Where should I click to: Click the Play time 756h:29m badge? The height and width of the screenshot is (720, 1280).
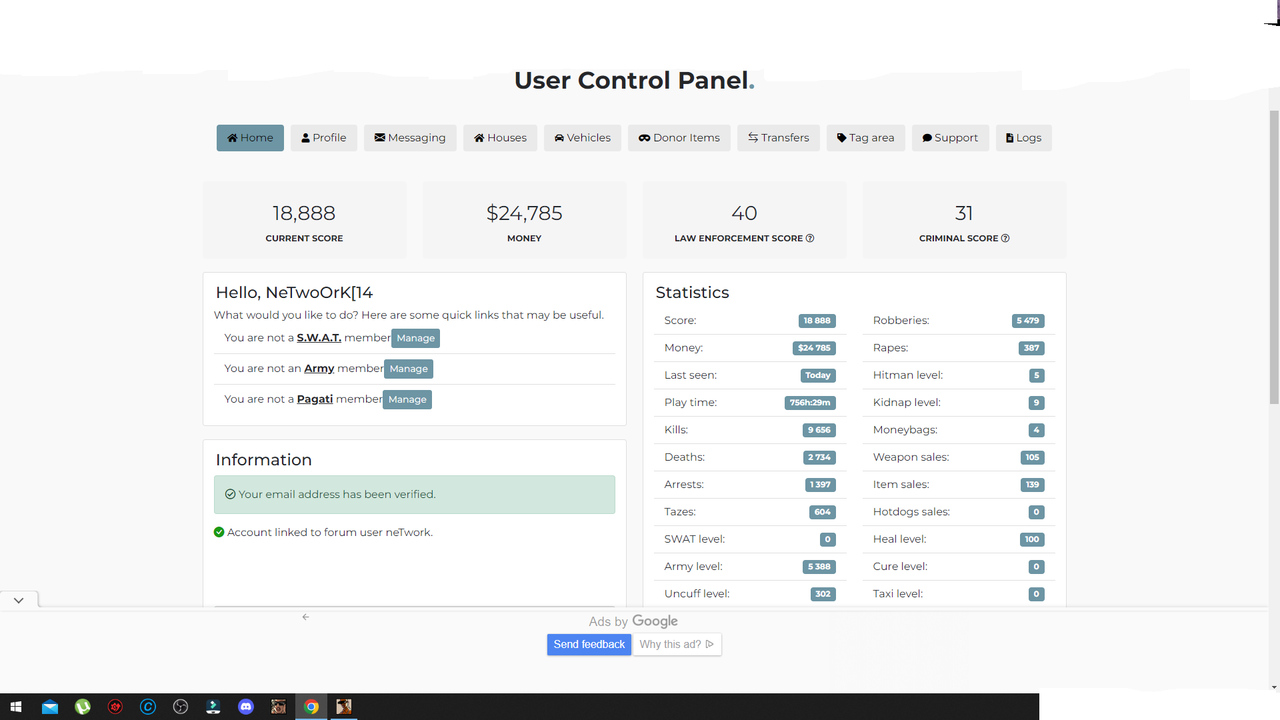[810, 403]
